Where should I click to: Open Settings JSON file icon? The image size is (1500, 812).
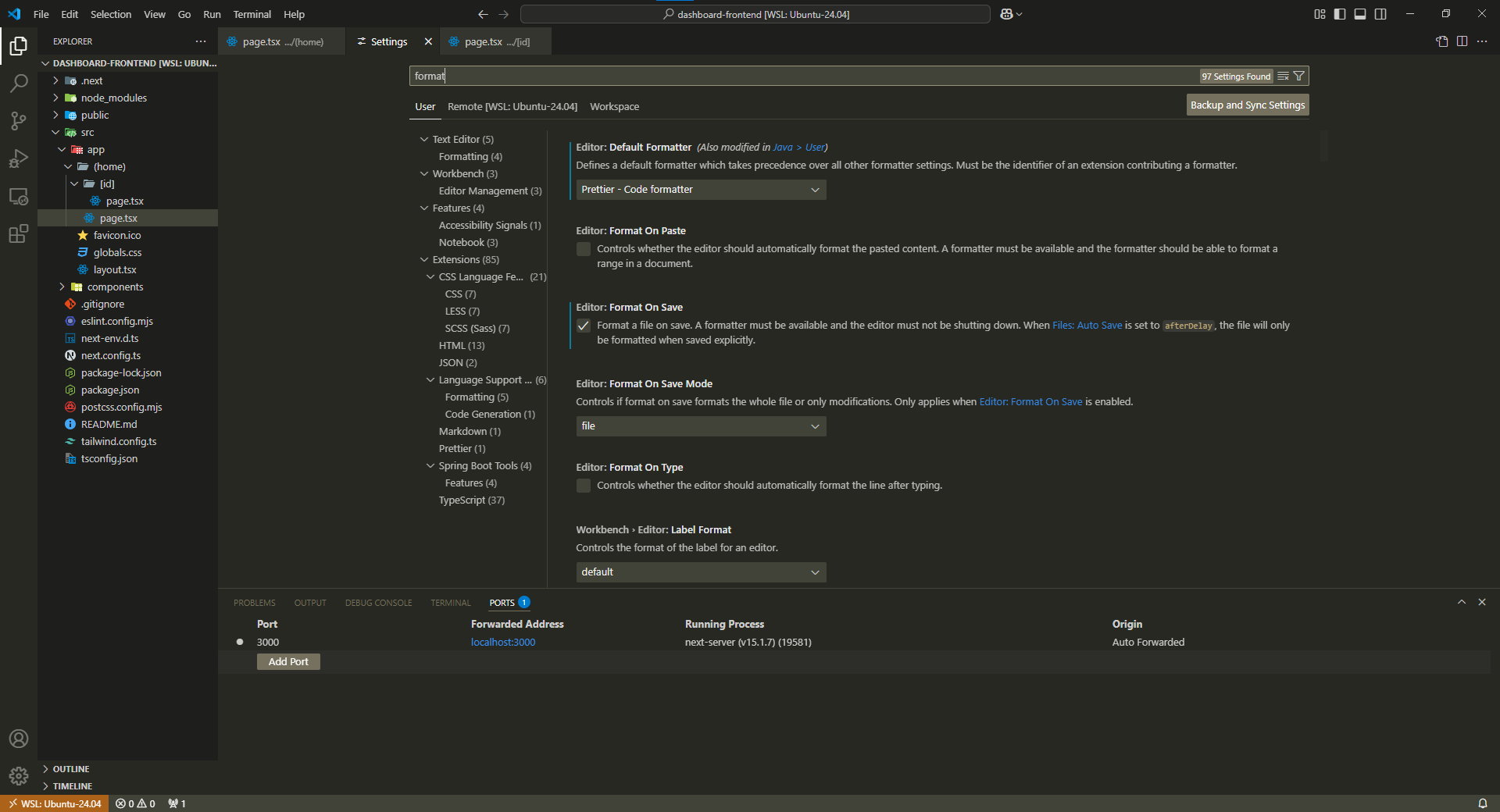pos(1441,41)
